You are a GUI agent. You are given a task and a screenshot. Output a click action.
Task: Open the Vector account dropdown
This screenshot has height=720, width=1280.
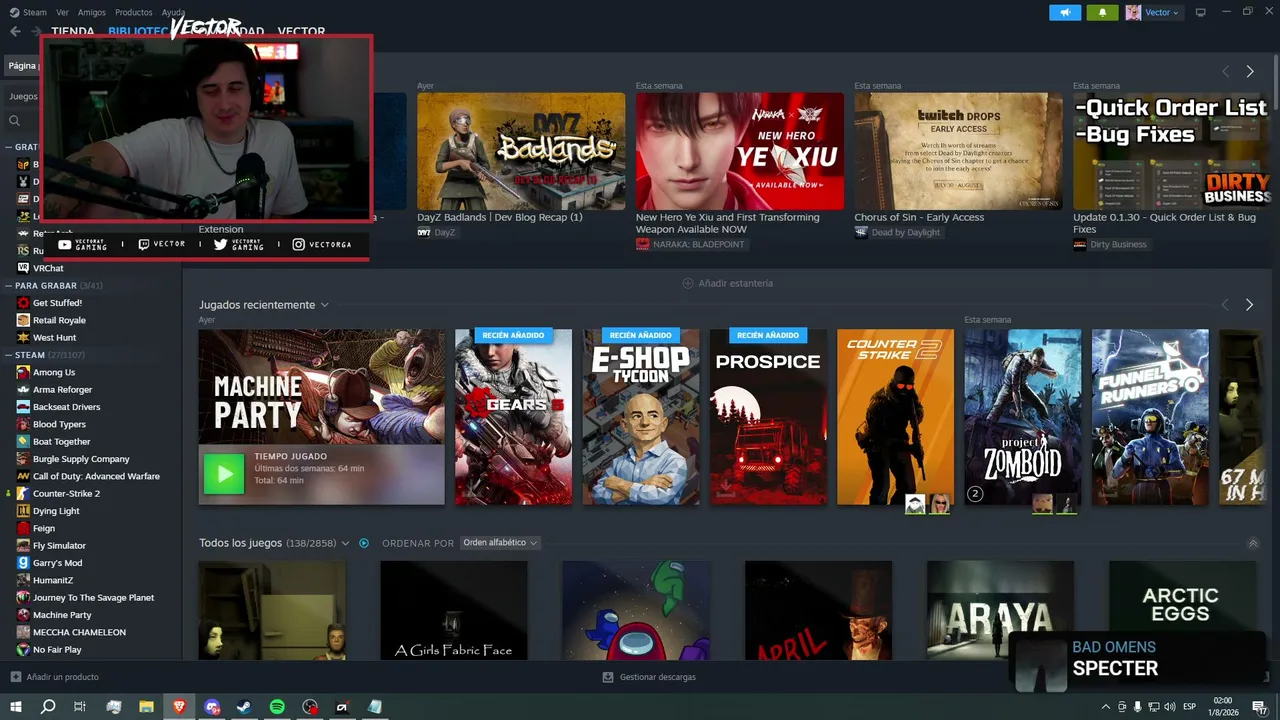pos(1161,12)
